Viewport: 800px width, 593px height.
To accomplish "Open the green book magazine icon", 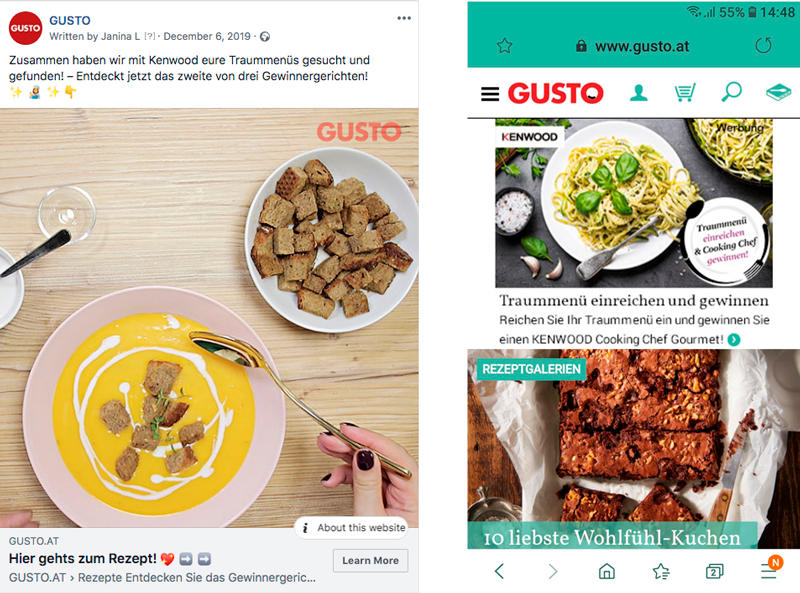I will (x=778, y=93).
